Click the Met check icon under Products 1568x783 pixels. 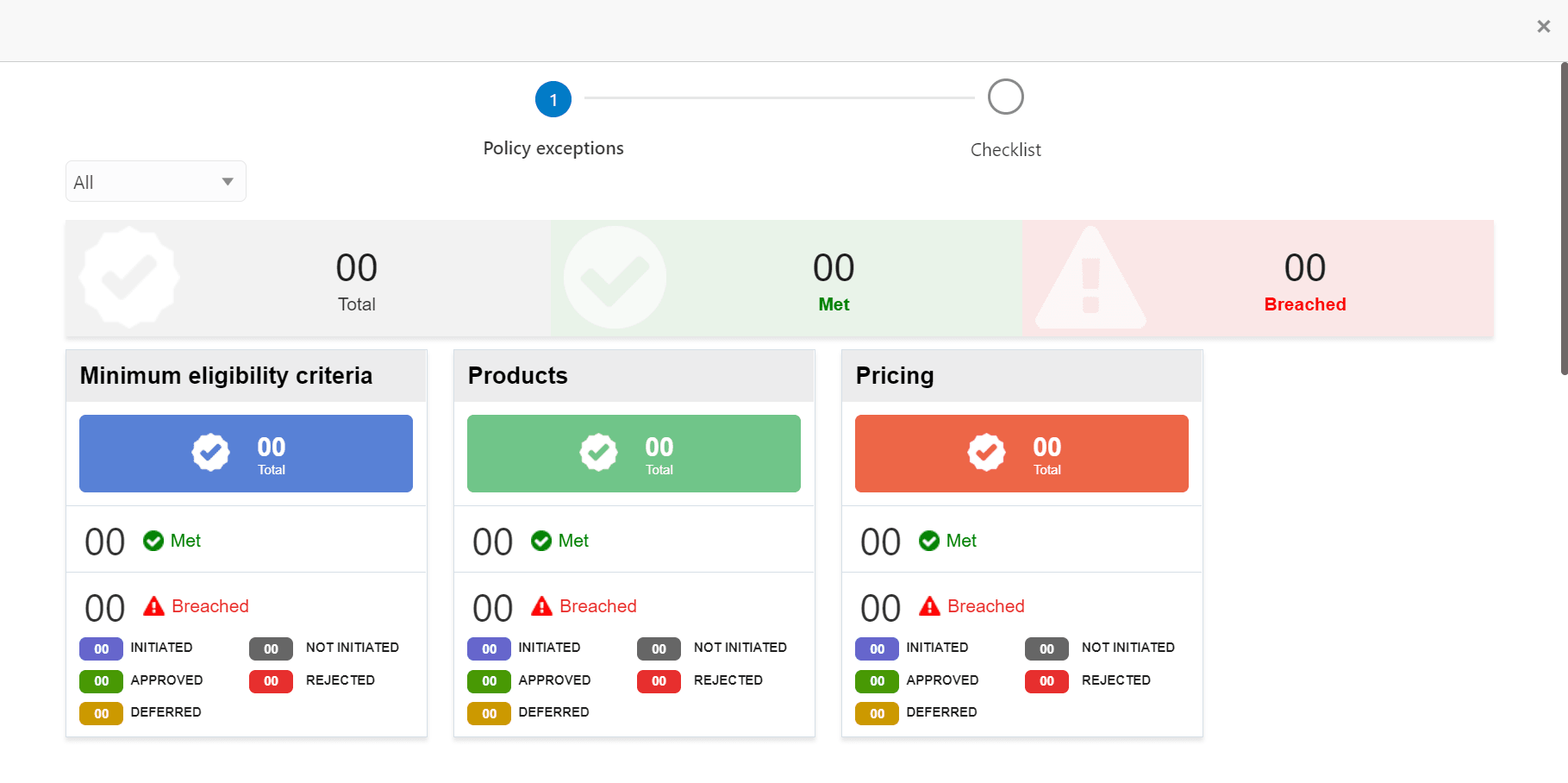pos(541,541)
